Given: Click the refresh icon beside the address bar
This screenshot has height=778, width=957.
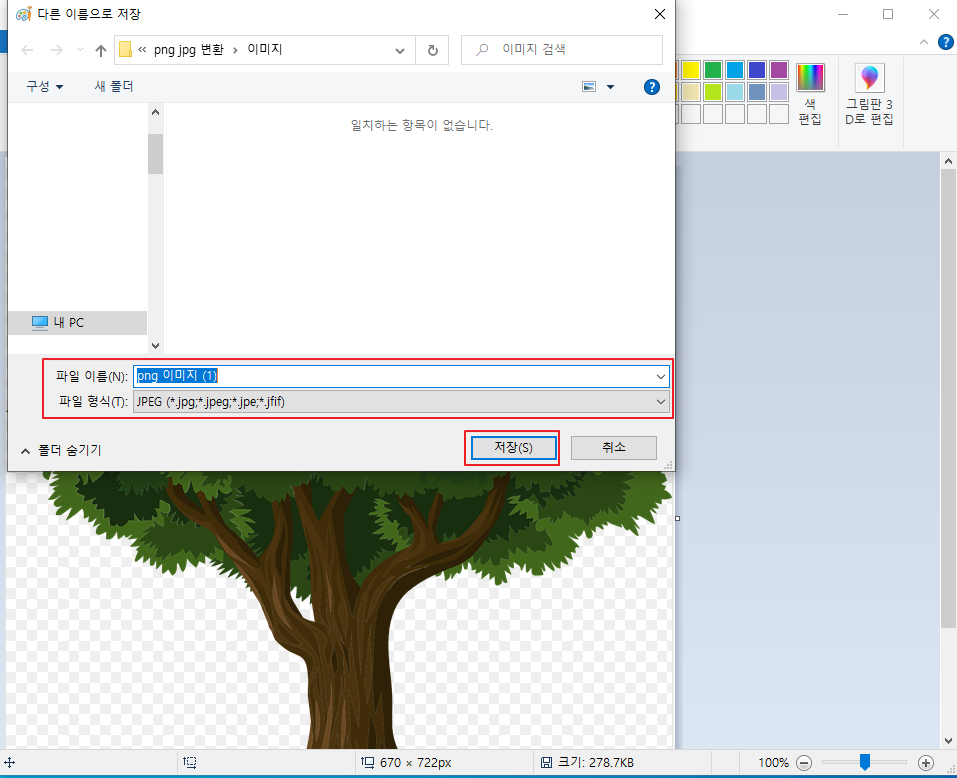Looking at the screenshot, I should pos(434,50).
